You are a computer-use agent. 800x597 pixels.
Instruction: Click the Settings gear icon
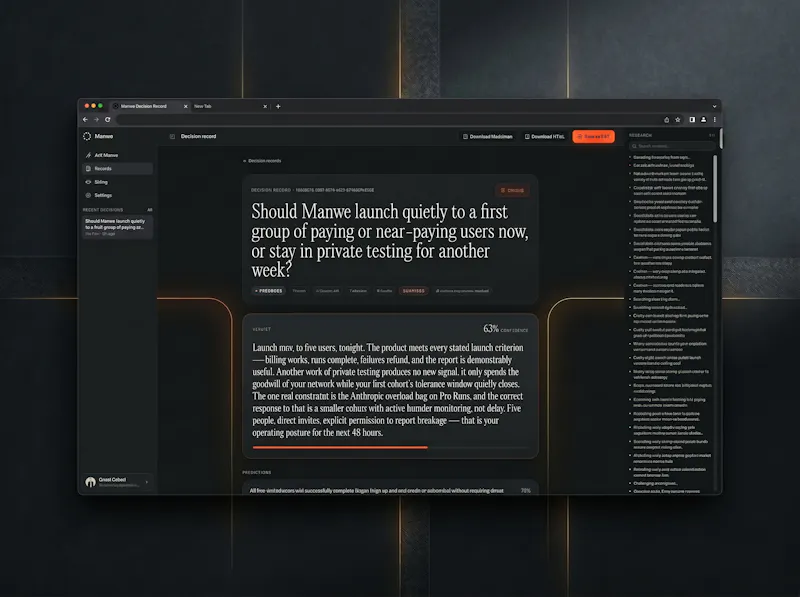pos(88,195)
